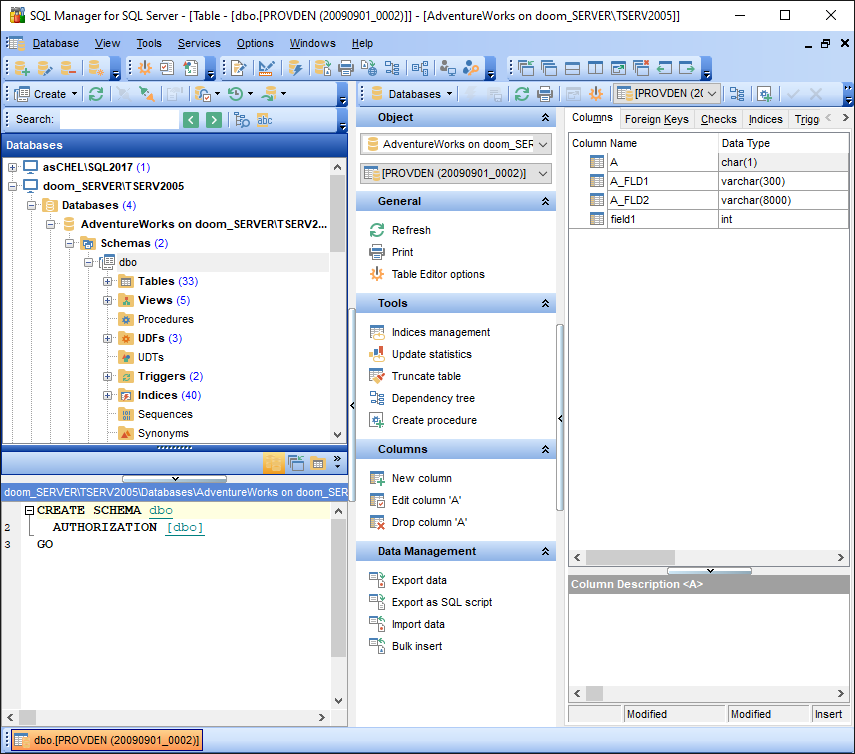
Task: Click the Export data link
Action: (x=419, y=580)
